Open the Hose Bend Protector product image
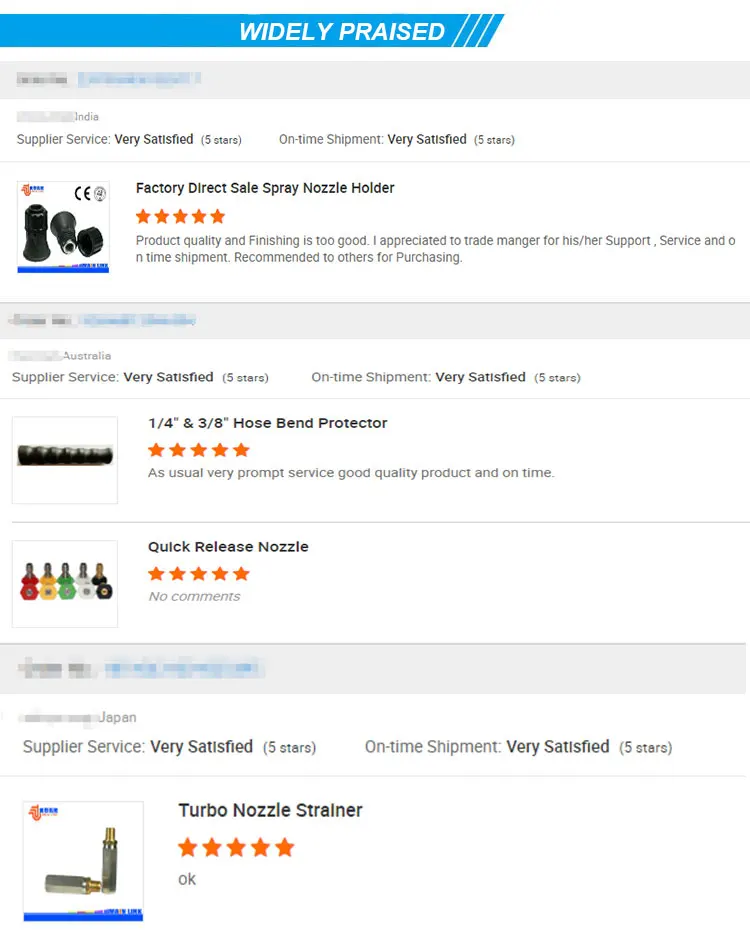The height and width of the screenshot is (943, 750). (x=65, y=459)
